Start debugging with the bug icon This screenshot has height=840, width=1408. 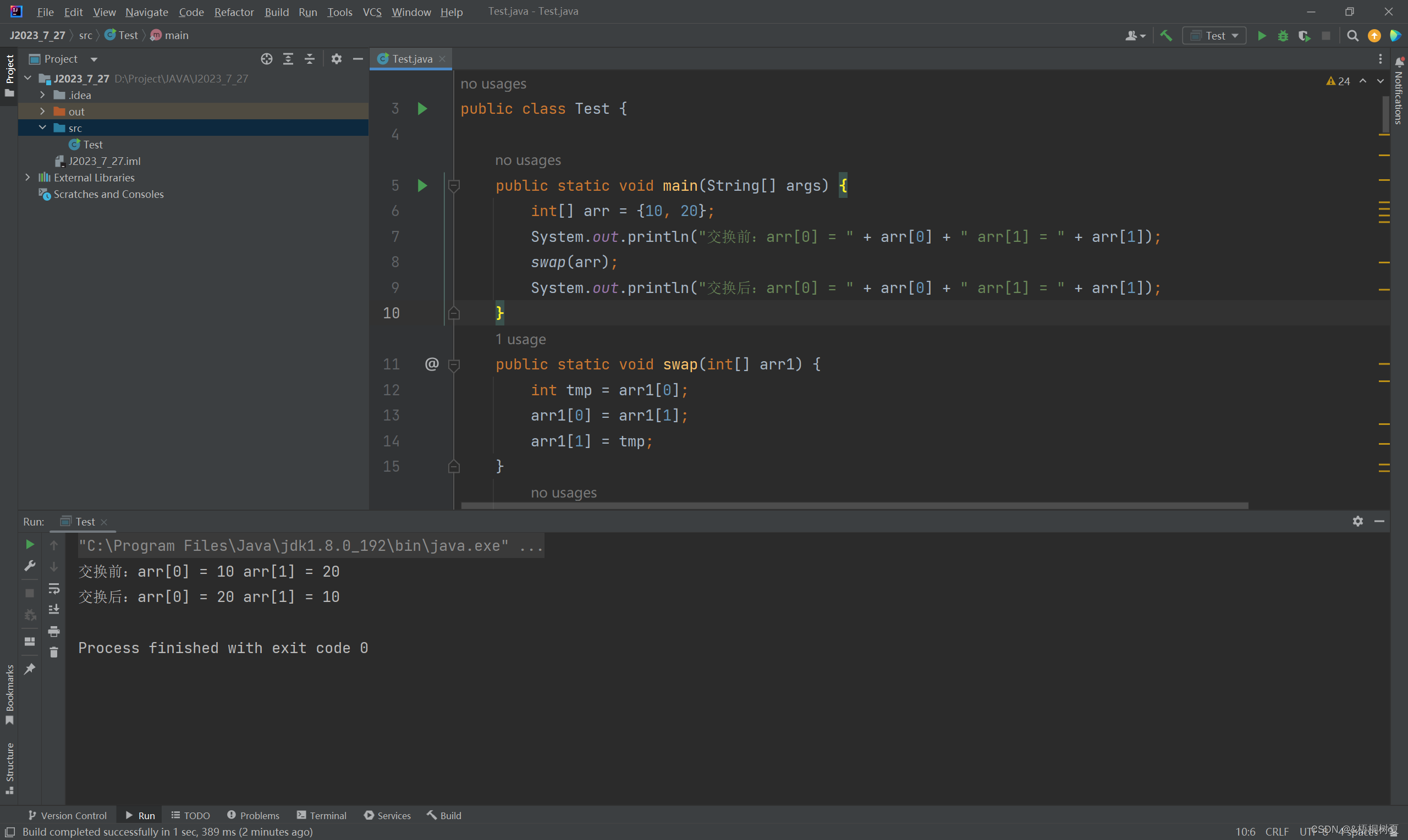pyautogui.click(x=1284, y=36)
